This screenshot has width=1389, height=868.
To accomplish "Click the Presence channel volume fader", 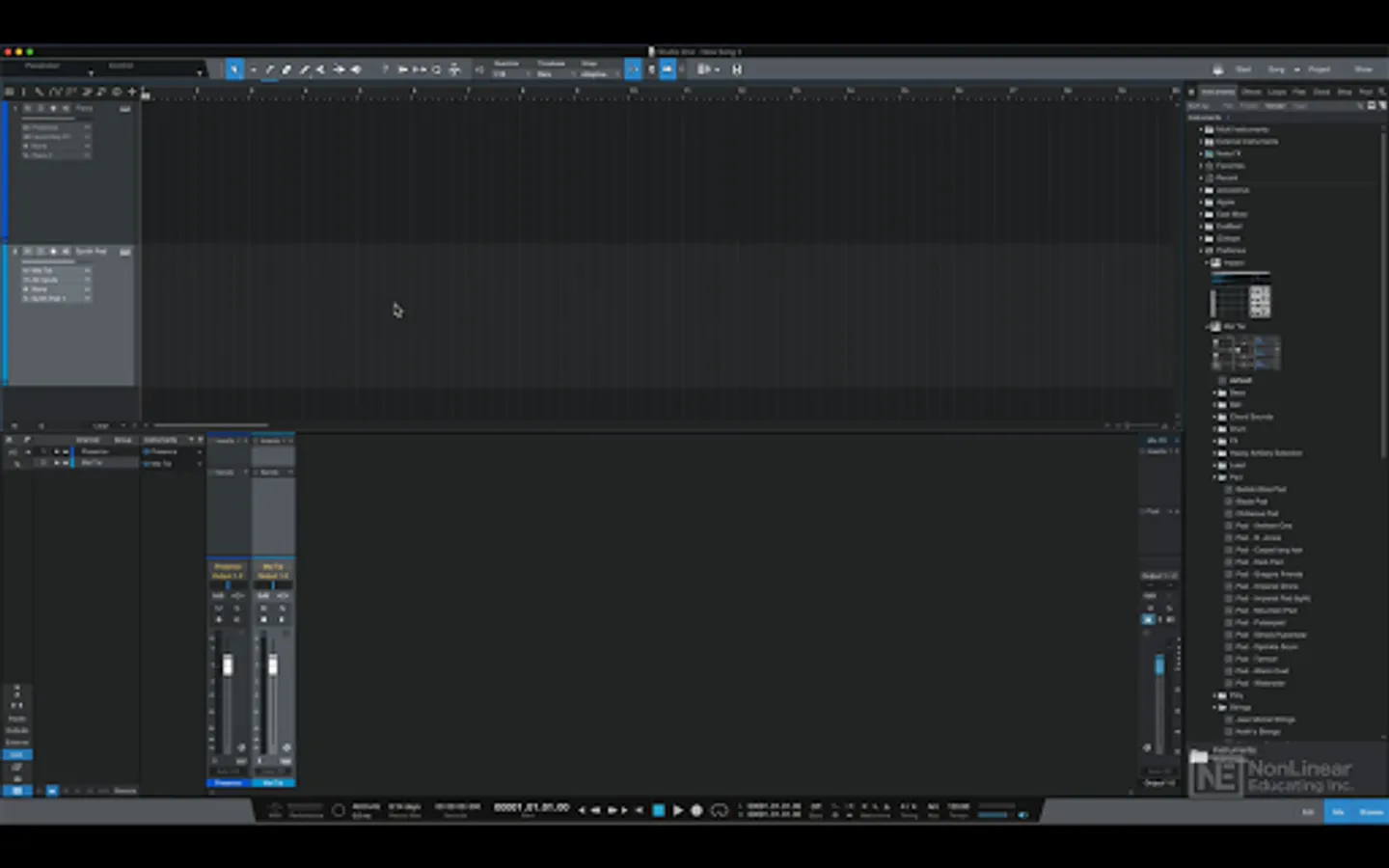I will pos(228,665).
